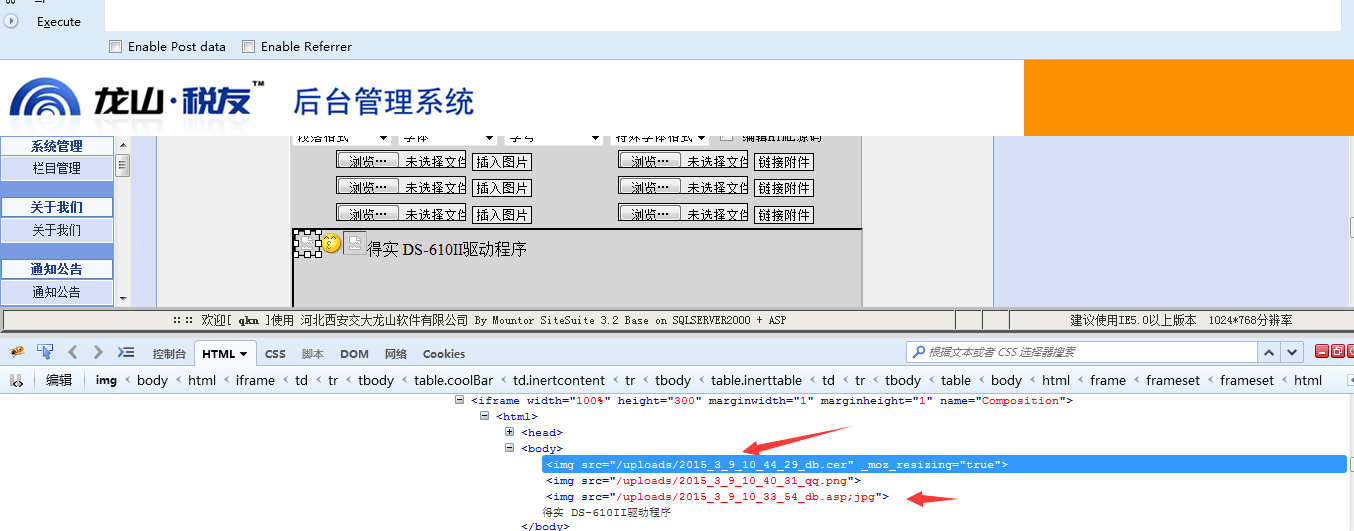Screen dimensions: 1354x531
Task: Click the closing </body> tag line
Action: click(x=545, y=526)
